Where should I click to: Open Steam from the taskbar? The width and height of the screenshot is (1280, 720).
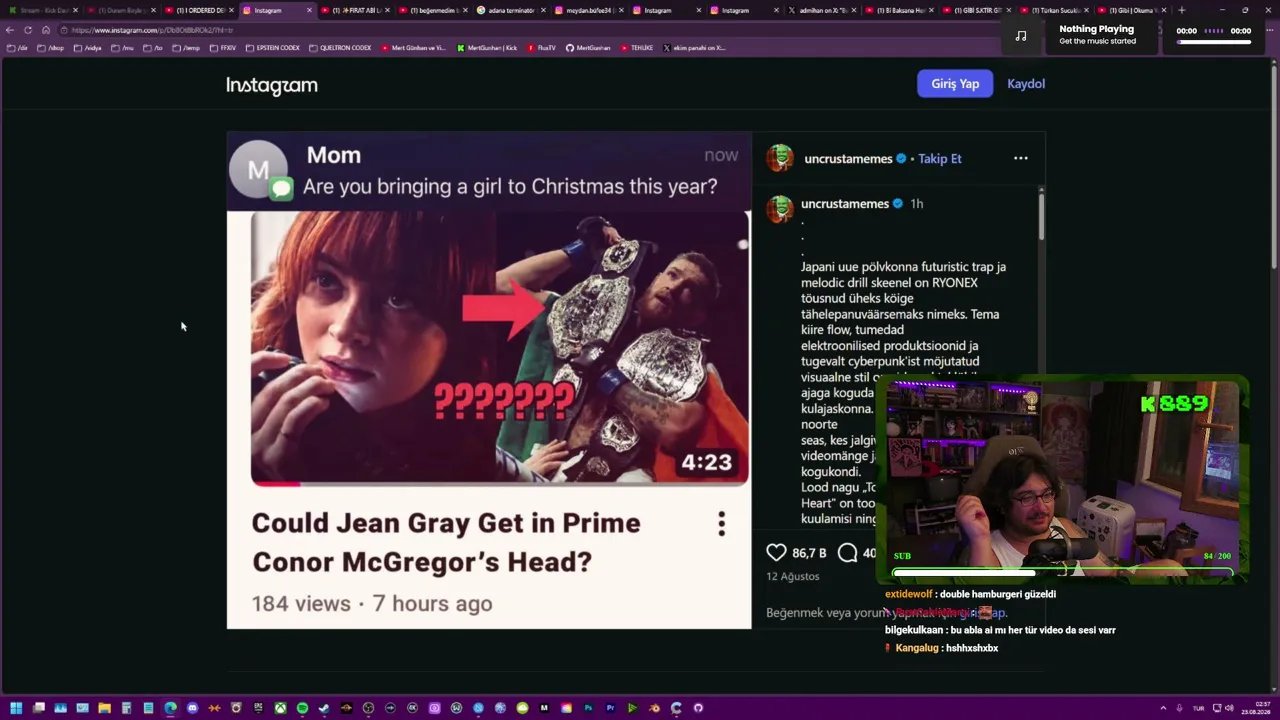tap(324, 708)
